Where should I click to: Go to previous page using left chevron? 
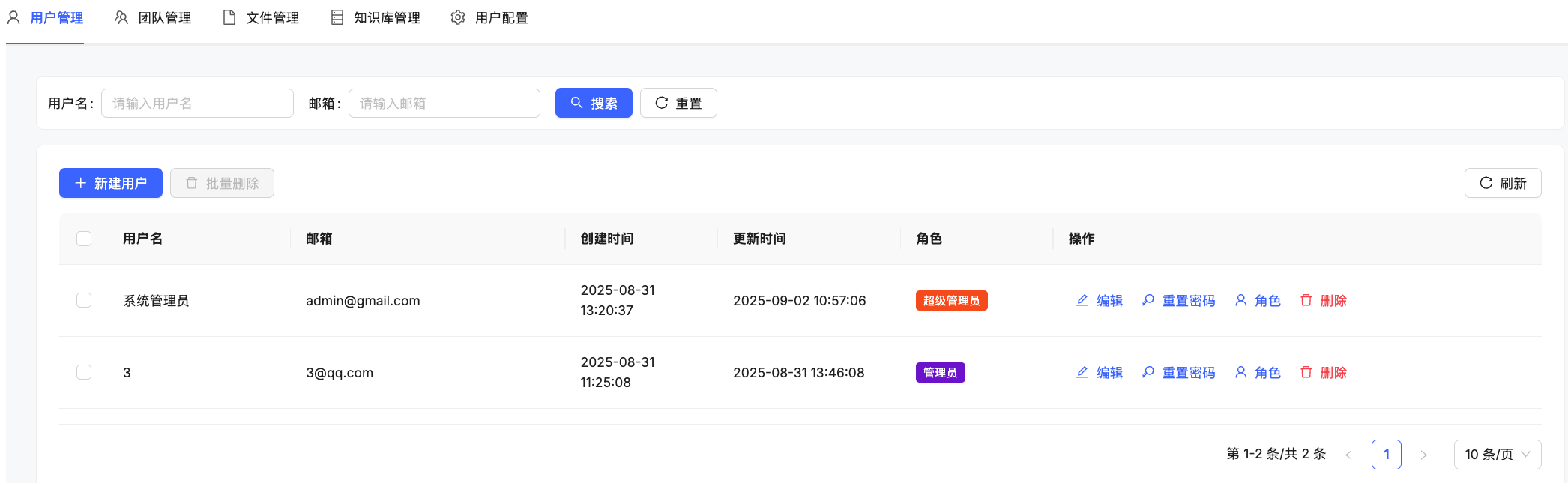click(1348, 454)
